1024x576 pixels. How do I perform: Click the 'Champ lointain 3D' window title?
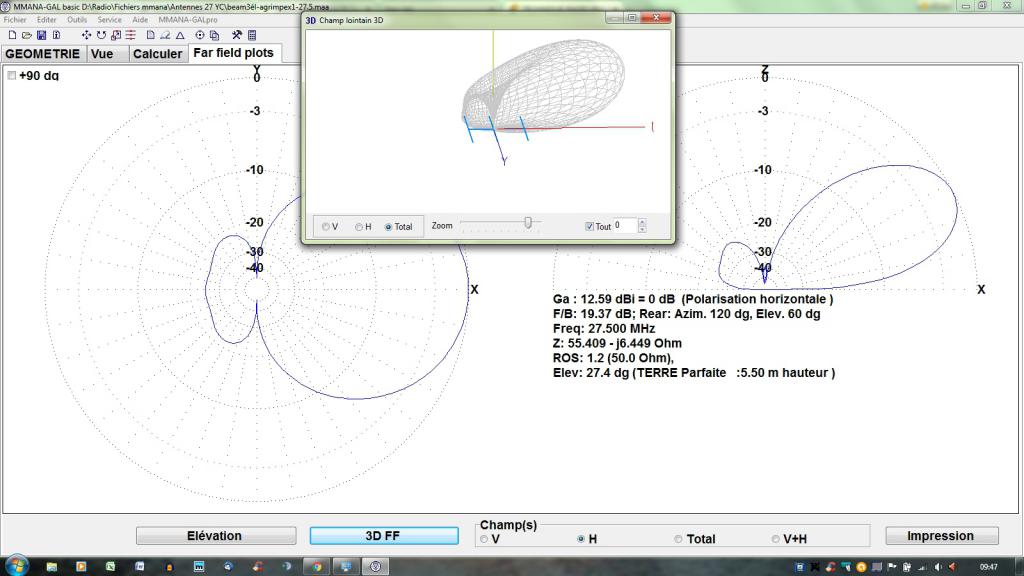(351, 20)
